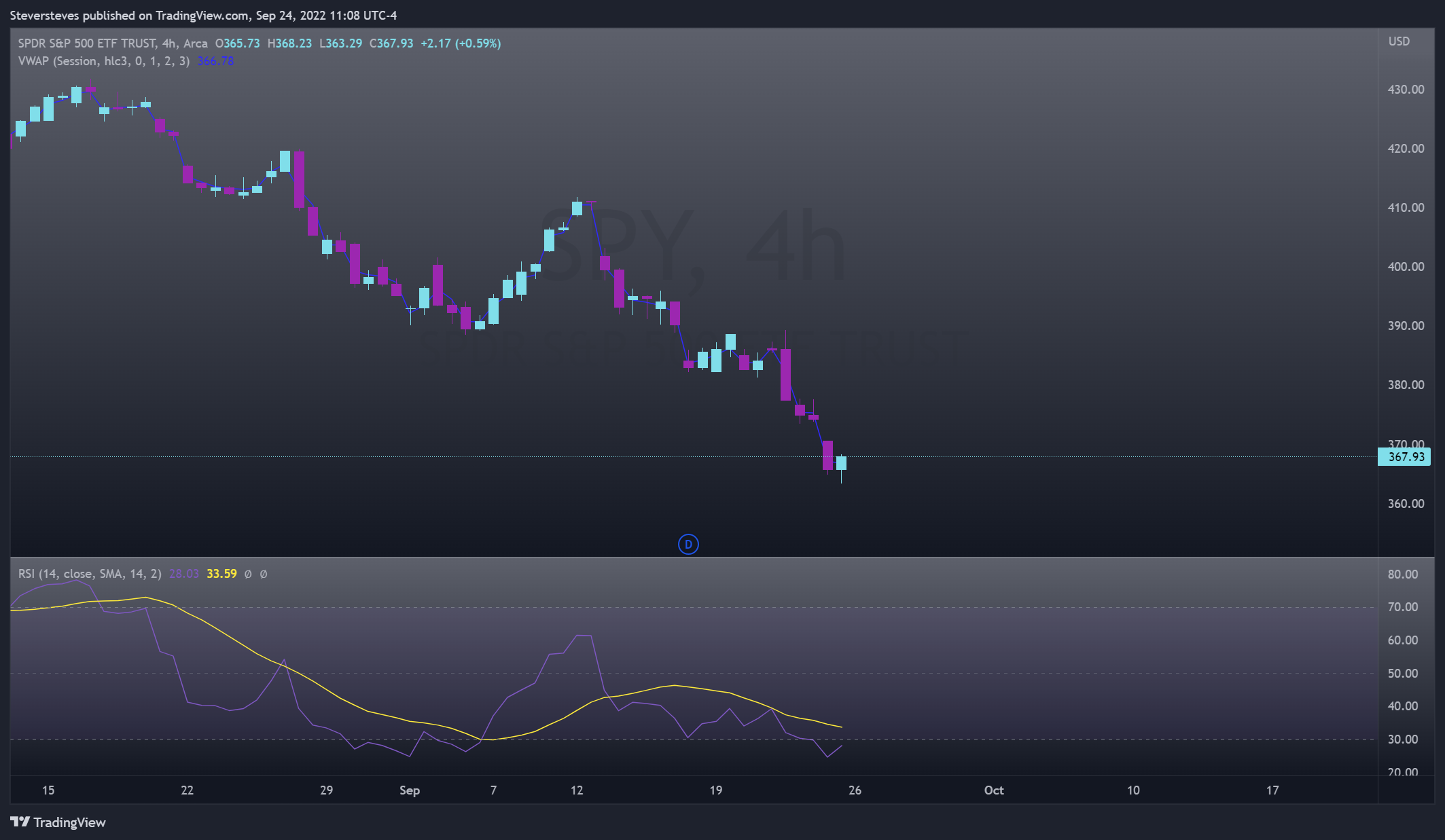Viewport: 1445px width, 840px height.
Task: Click the open price value O365.73
Action: [237, 43]
